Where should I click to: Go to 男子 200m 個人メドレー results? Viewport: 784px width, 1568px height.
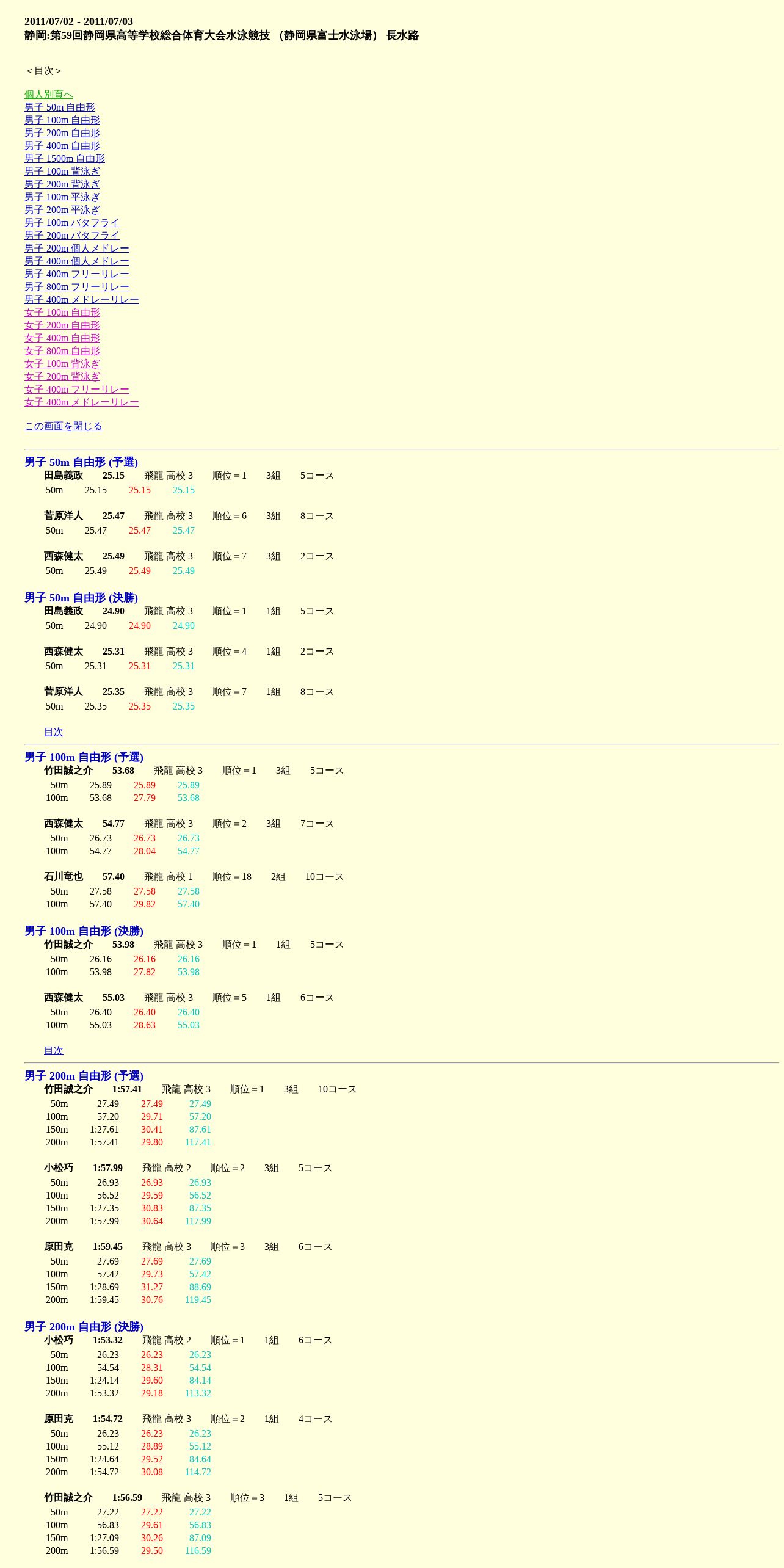pos(77,248)
